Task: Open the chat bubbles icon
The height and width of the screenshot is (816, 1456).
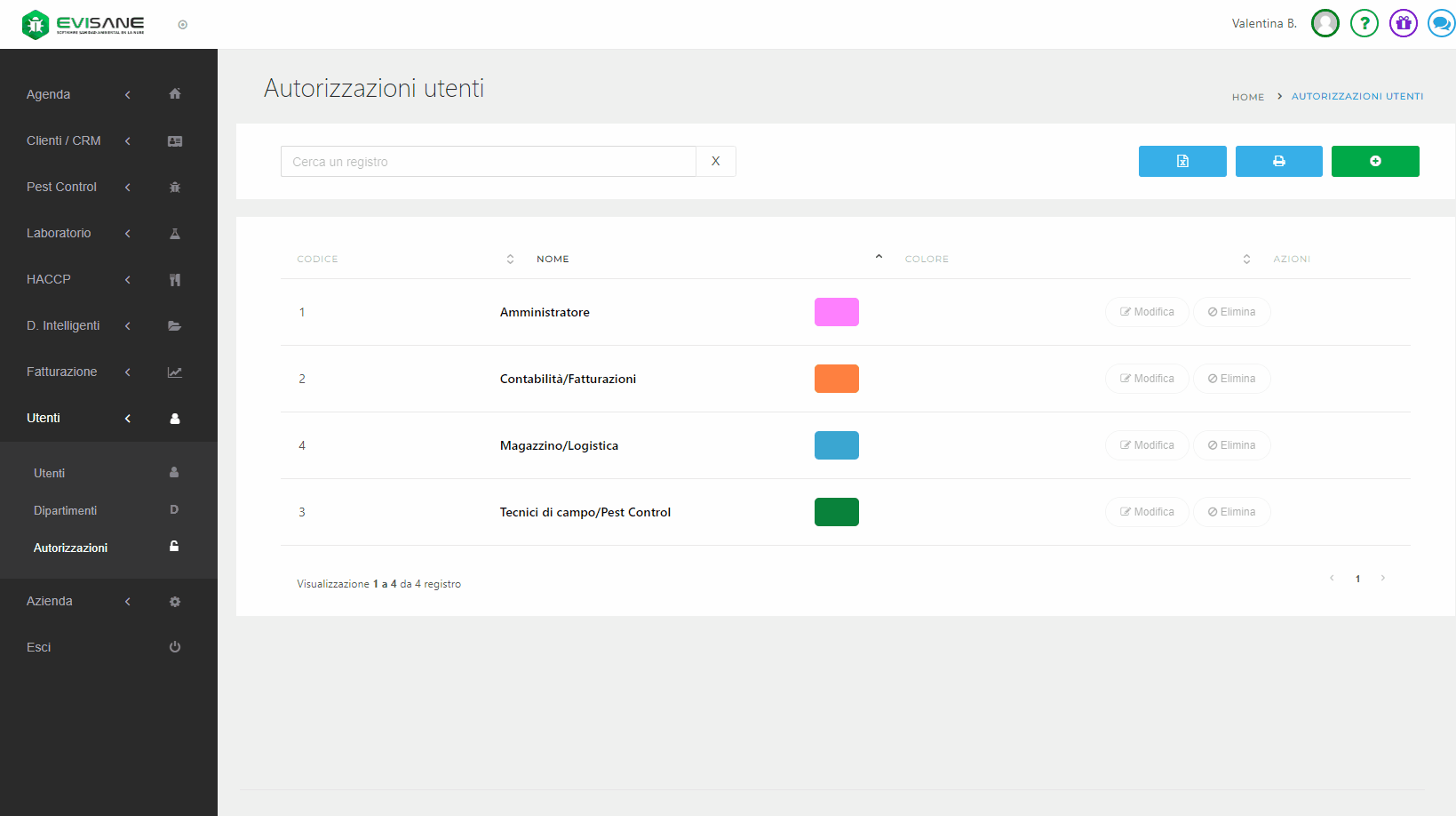Action: (1440, 23)
